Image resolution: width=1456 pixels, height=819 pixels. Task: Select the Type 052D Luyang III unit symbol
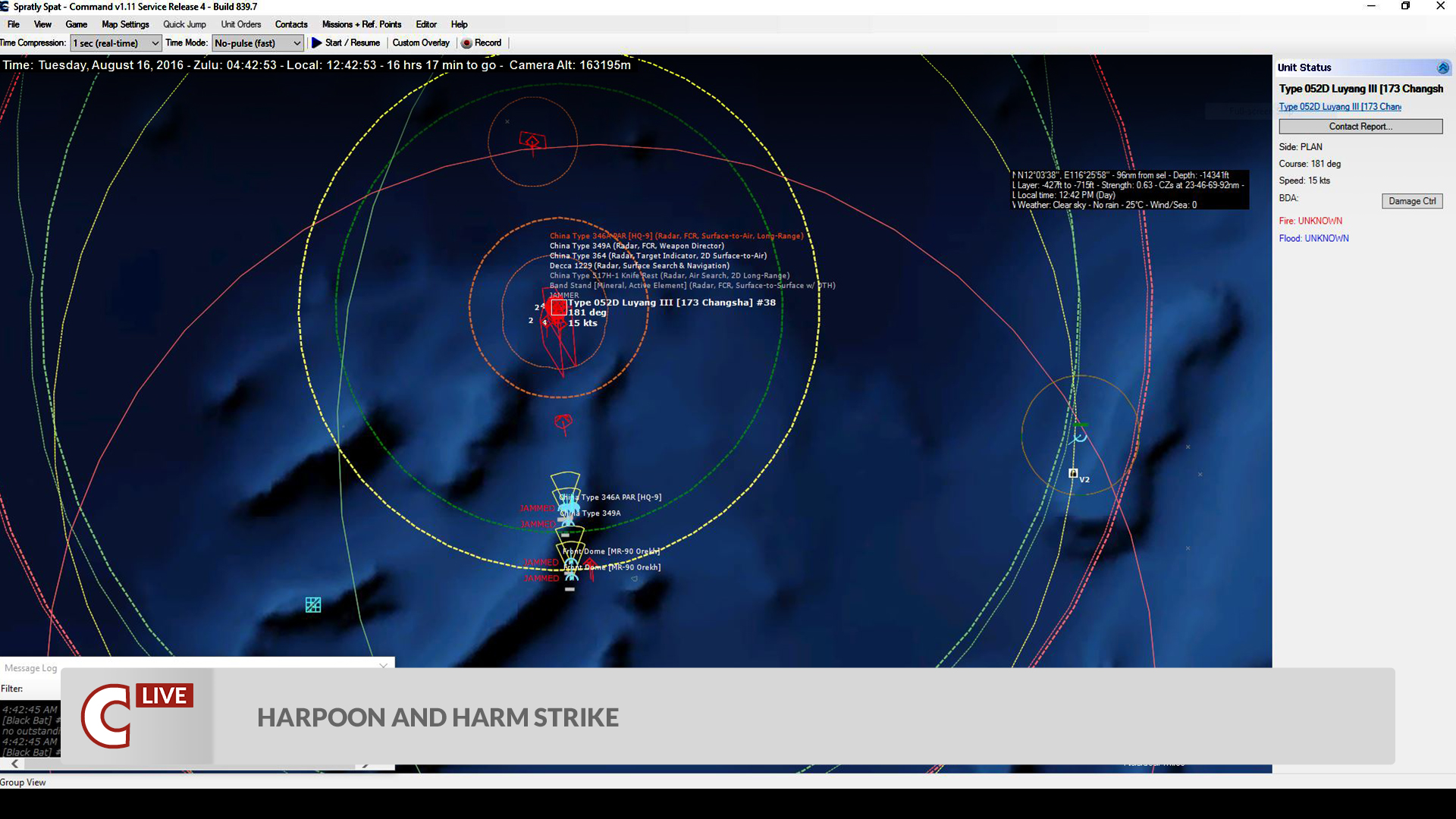(557, 308)
